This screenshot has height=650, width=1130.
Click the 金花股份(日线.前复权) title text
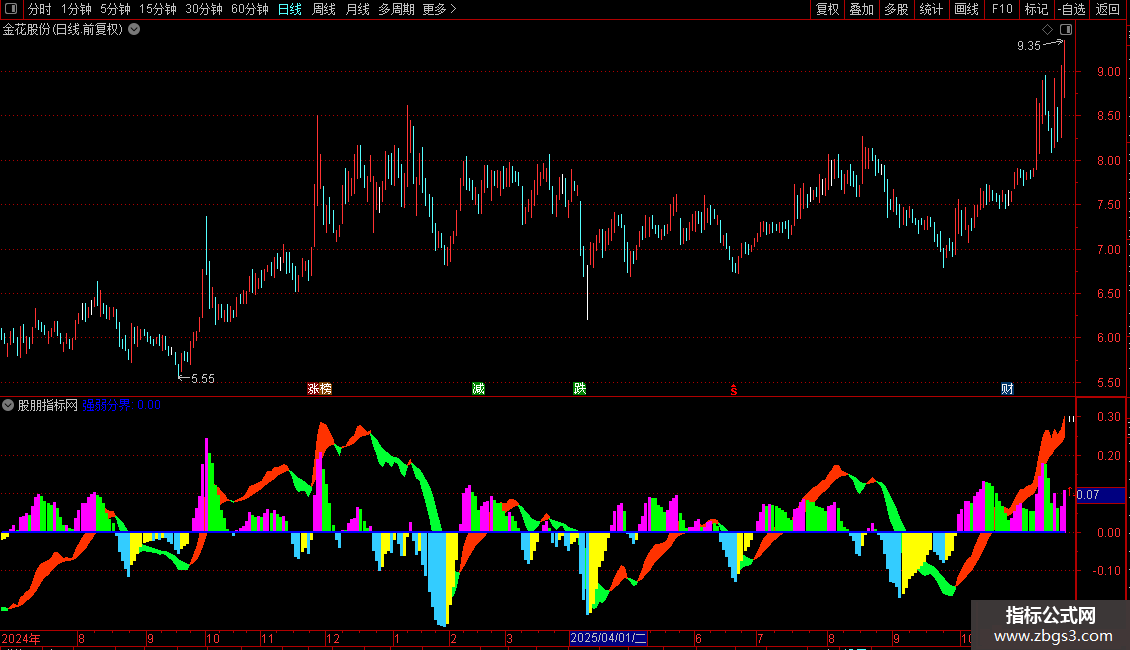(63, 30)
